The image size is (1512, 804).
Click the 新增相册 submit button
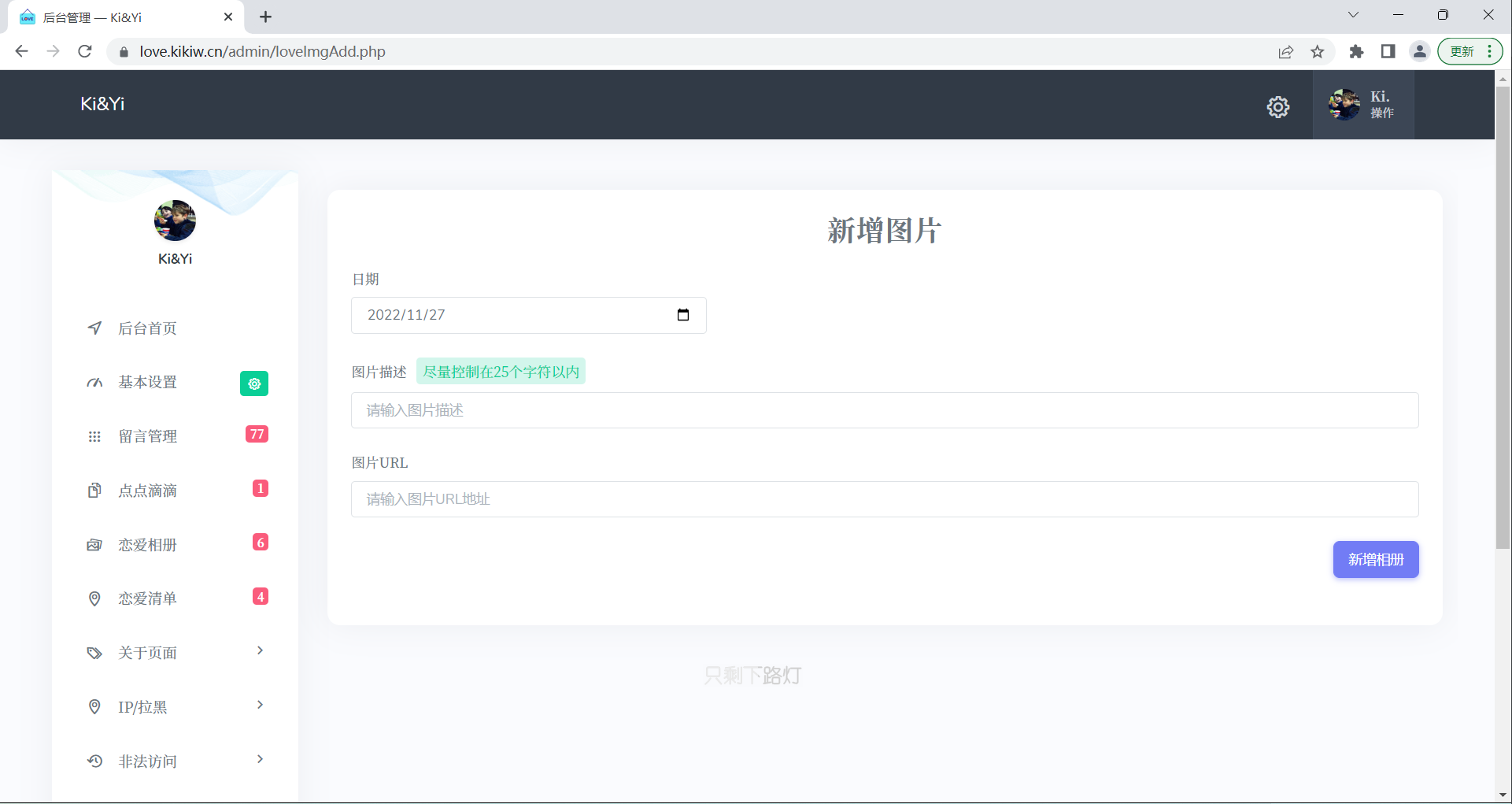click(1375, 560)
